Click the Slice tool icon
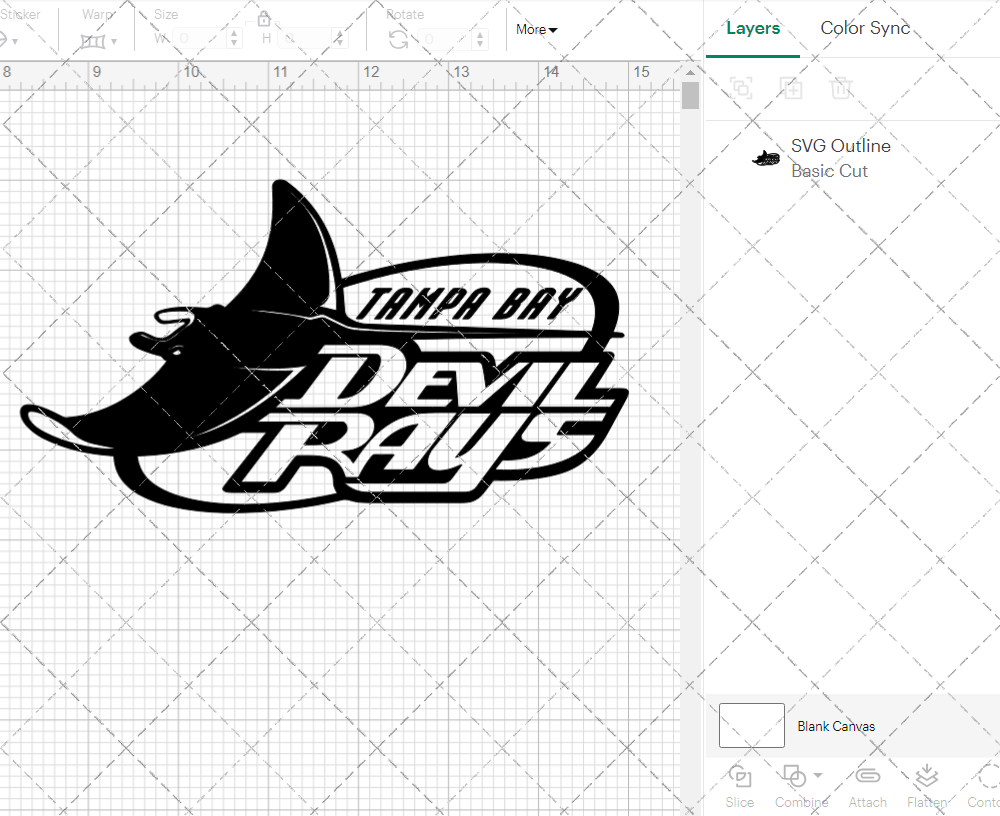This screenshot has height=816, width=1000. (740, 776)
